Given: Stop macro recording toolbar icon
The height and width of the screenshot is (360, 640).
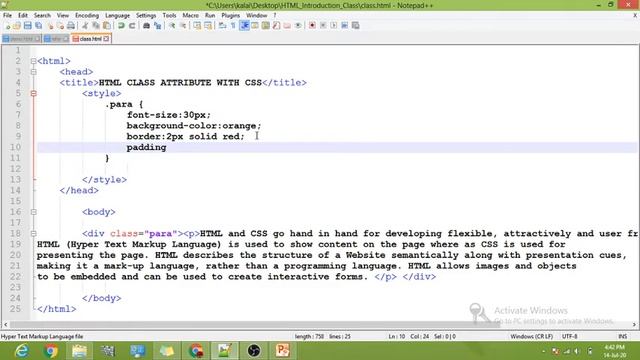Looking at the screenshot, I should point(323,25).
